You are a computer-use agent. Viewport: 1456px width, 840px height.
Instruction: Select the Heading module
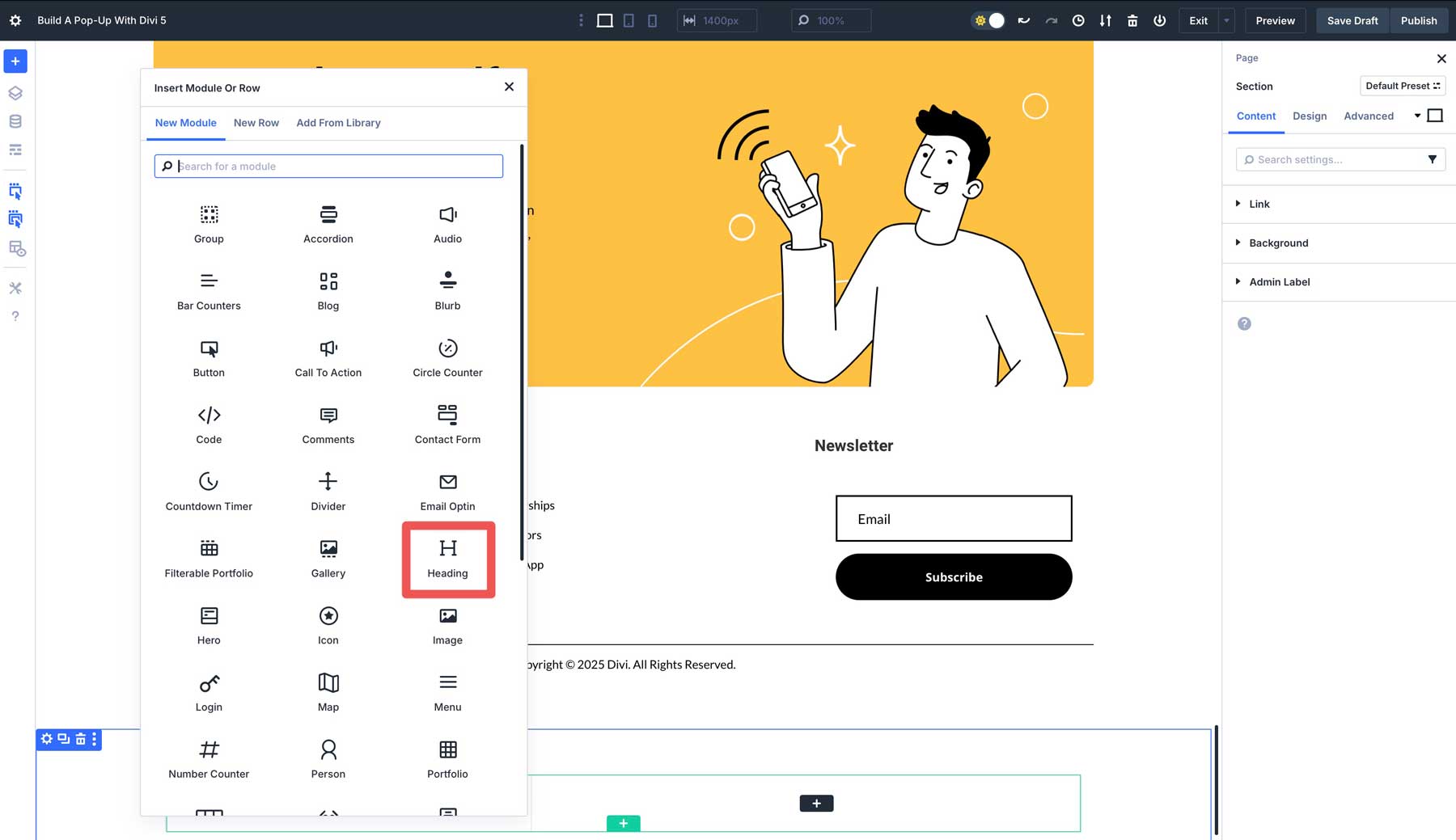pyautogui.click(x=447, y=559)
